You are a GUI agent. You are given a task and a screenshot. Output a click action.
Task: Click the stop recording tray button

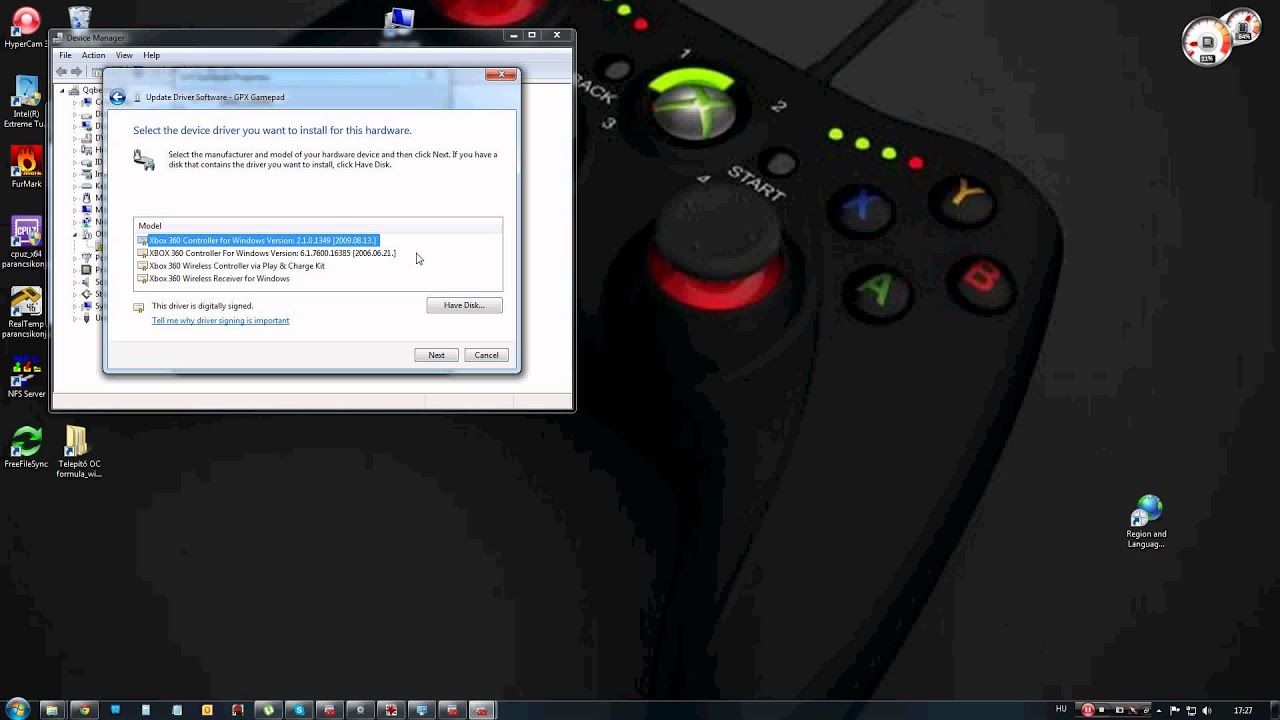(1102, 710)
